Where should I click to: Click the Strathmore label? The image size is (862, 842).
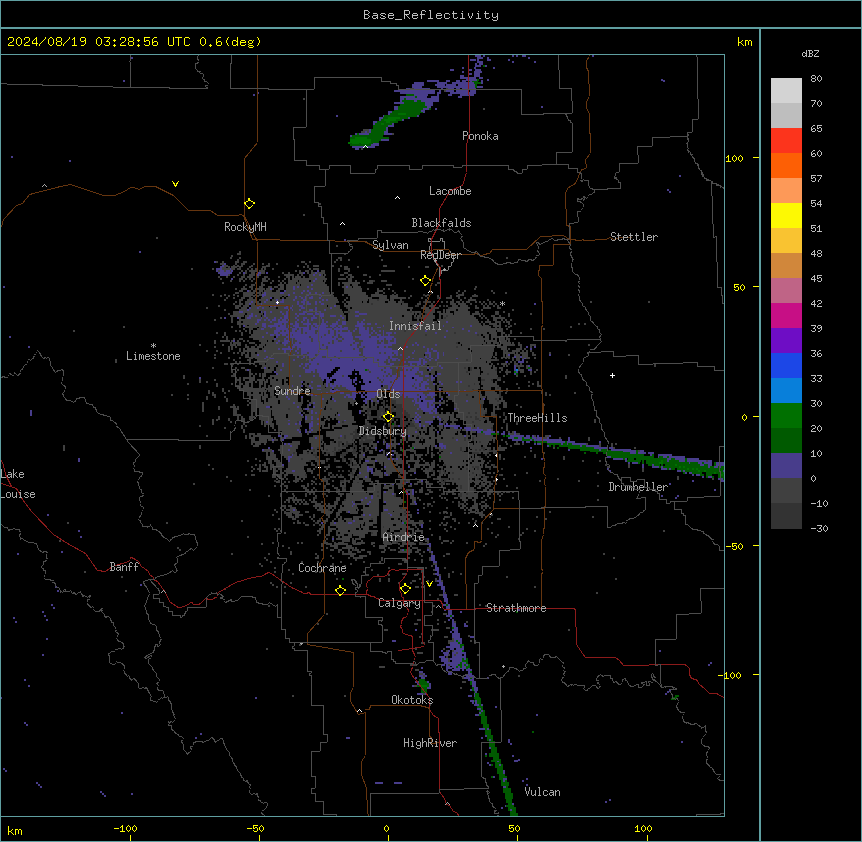[x=516, y=608]
